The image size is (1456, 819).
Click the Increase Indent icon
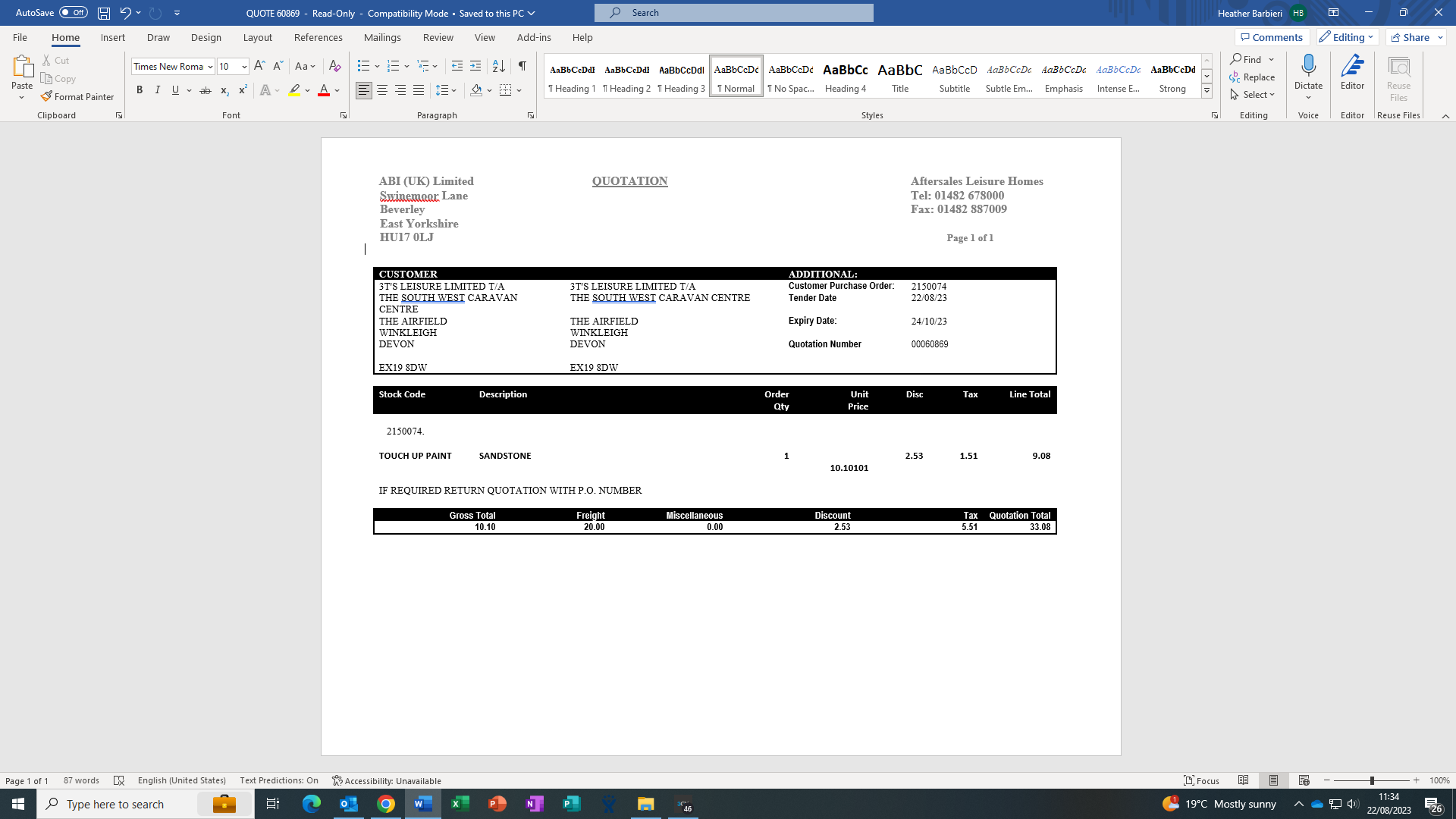(x=475, y=66)
